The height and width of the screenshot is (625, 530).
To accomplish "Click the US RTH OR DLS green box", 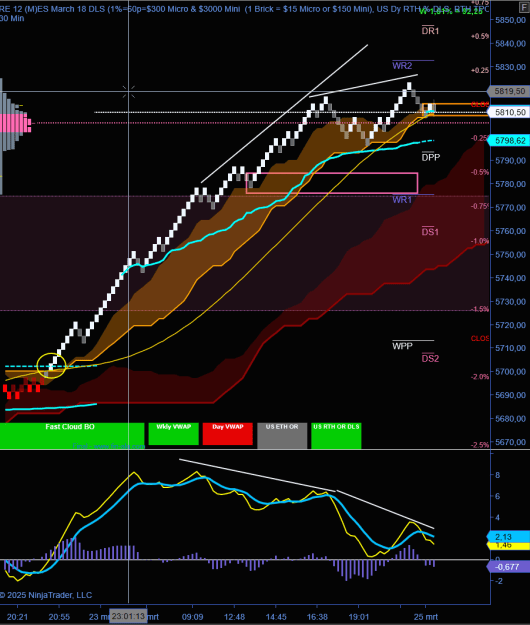I will pyautogui.click(x=336, y=436).
